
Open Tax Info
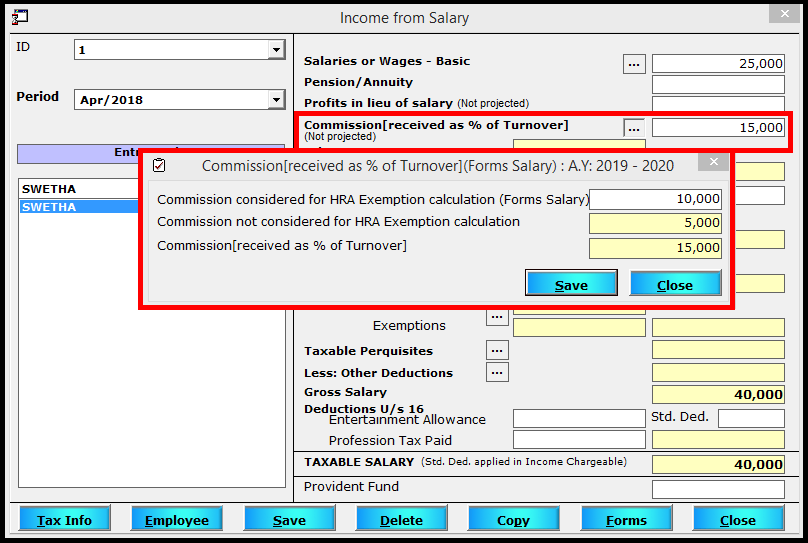(64, 519)
